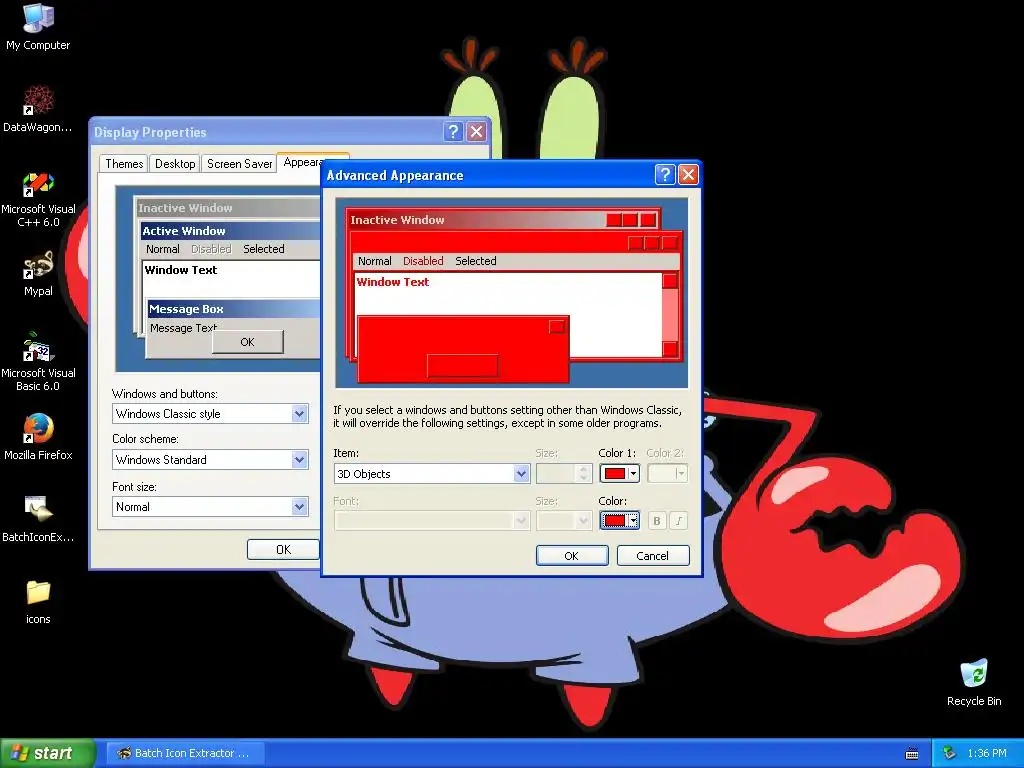Click OK in the Display Properties window
The height and width of the screenshot is (768, 1024).
(x=283, y=549)
